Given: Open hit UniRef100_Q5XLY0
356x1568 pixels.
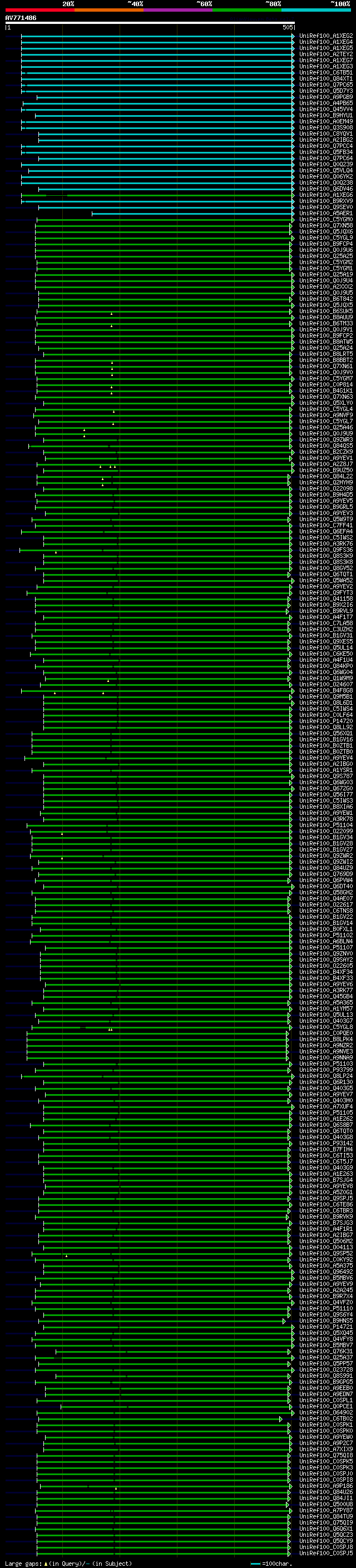Looking at the screenshot, I should click(326, 403).
